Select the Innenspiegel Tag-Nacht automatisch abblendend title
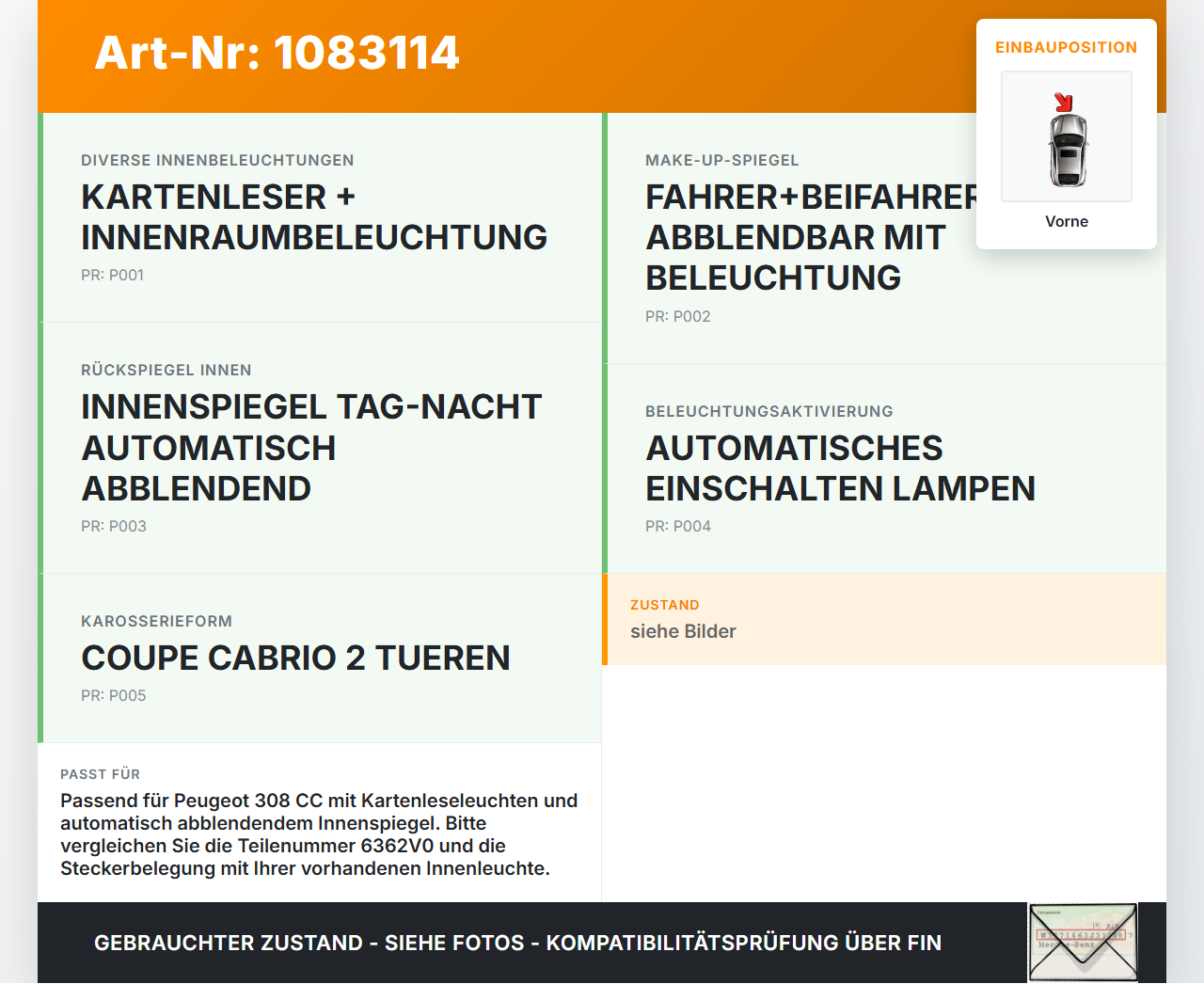Image resolution: width=1204 pixels, height=984 pixels. pos(310,448)
